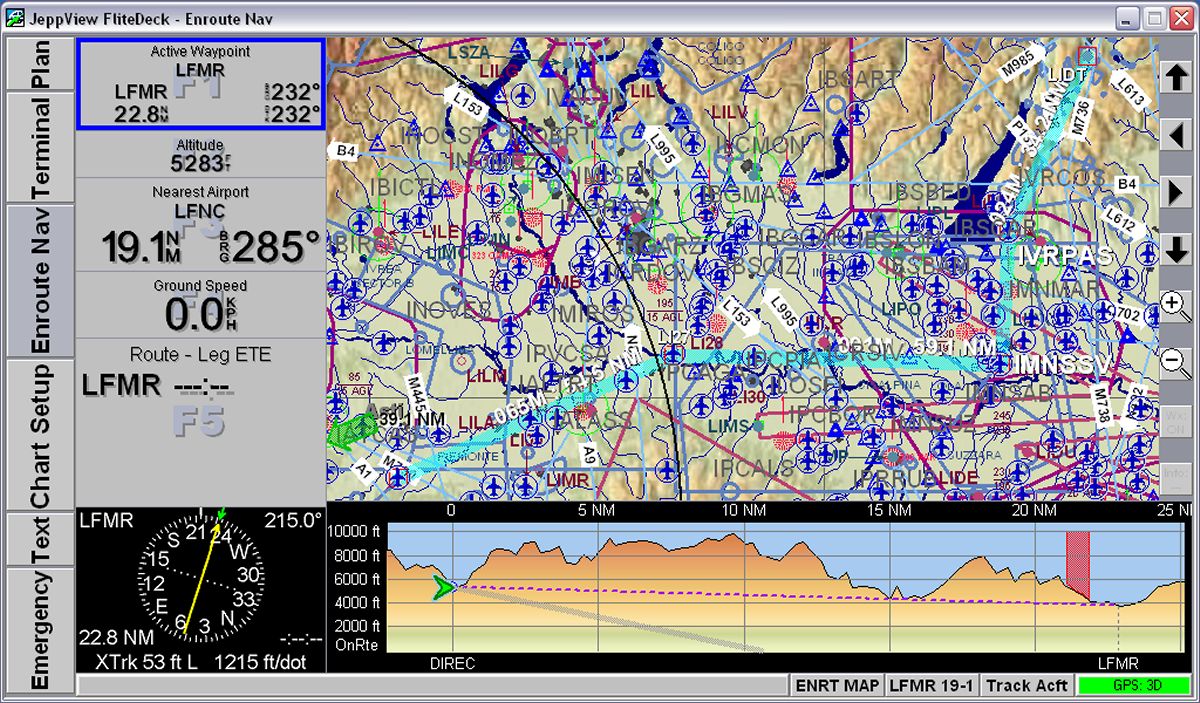Viewport: 1200px width, 703px height.
Task: Pan the map right with the arrow
Action: tap(1176, 192)
